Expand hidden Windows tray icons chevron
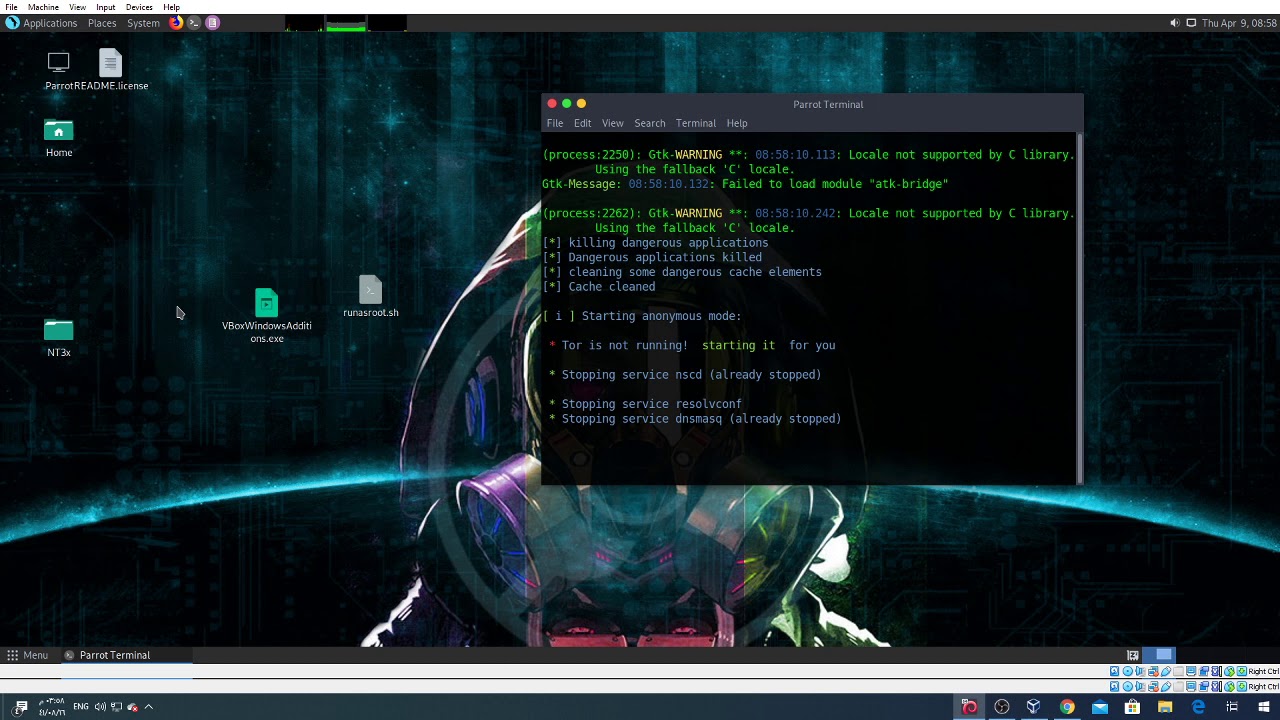Screen dimensions: 1280x720 click(148, 707)
